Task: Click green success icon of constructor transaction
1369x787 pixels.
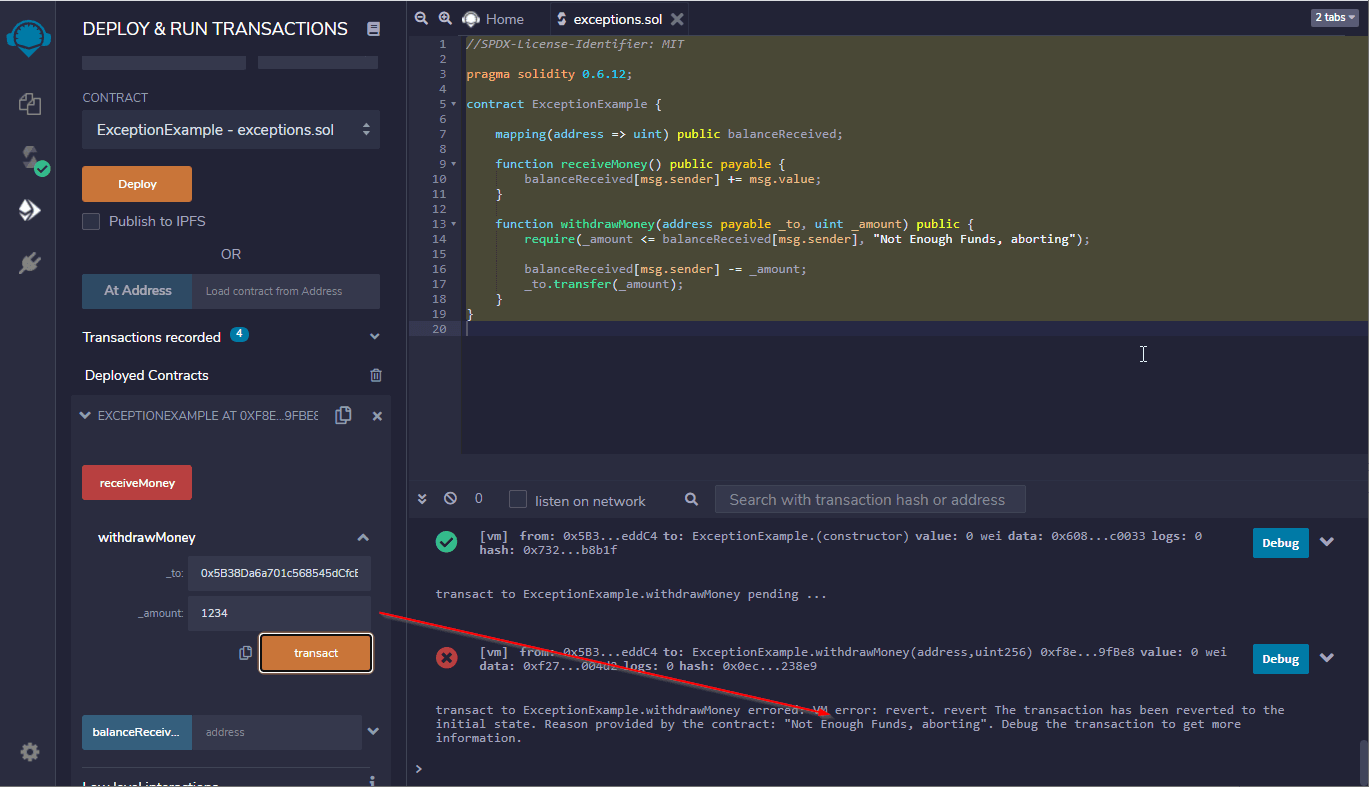Action: coord(446,542)
